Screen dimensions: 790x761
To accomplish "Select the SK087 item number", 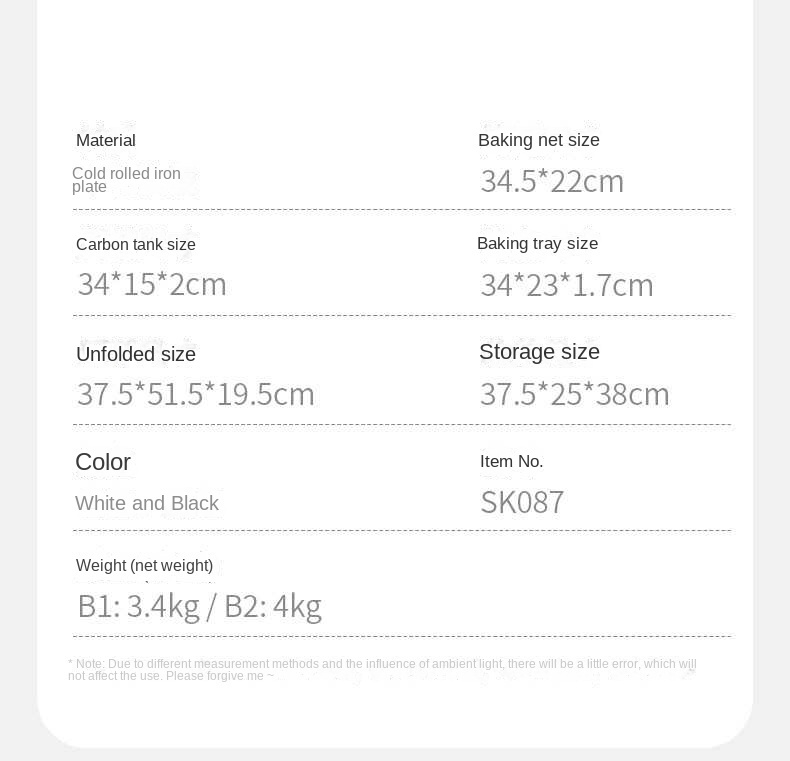I will click(523, 502).
